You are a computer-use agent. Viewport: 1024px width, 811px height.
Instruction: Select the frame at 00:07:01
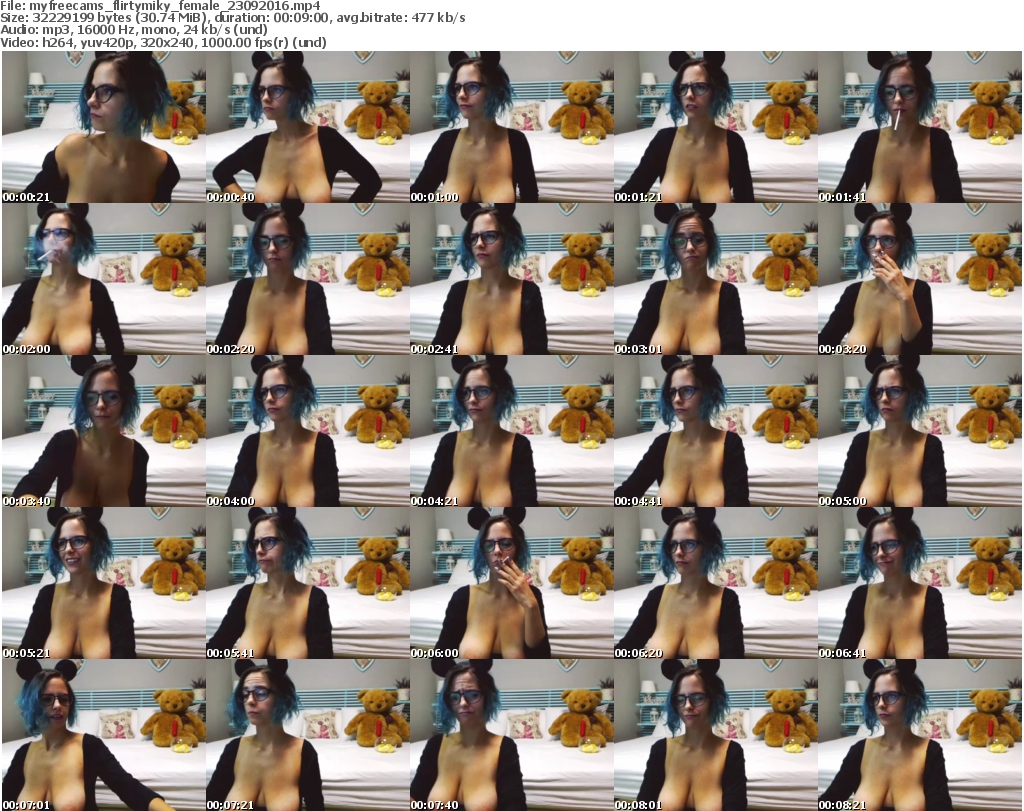pos(104,735)
